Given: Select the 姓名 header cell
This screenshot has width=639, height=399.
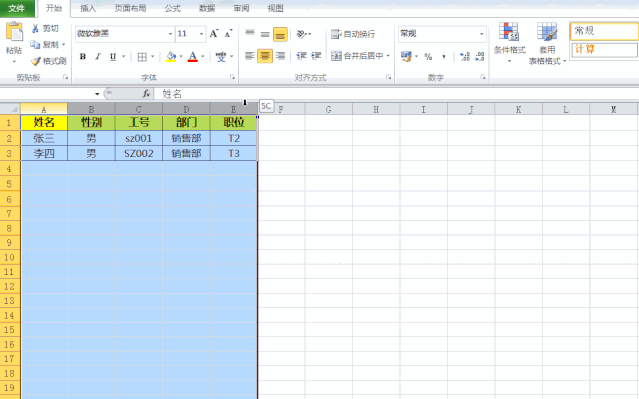Looking at the screenshot, I should 44,122.
